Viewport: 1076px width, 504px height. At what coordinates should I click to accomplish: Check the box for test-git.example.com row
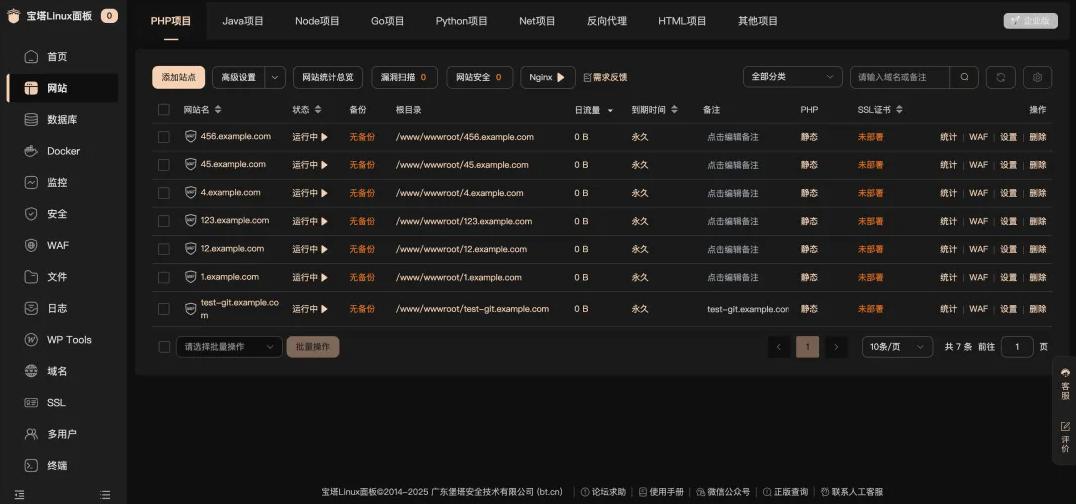pos(164,309)
